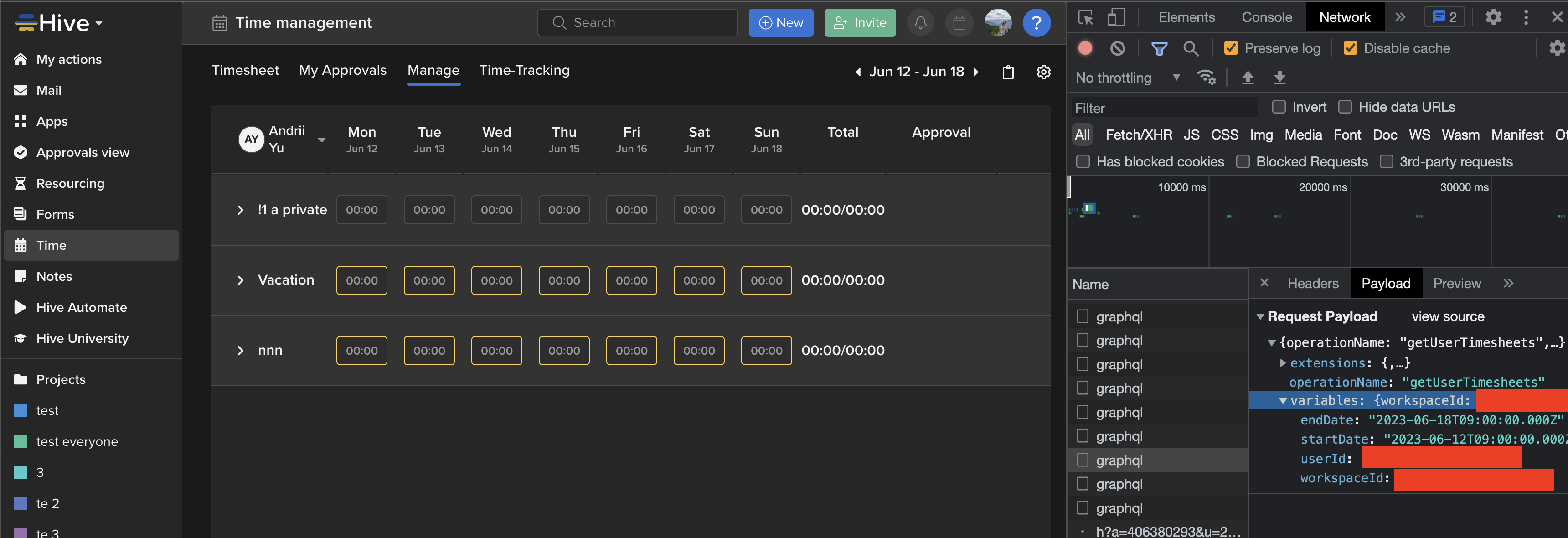1568x538 pixels.
Task: Enable the Invert filter checkbox
Action: (1279, 107)
